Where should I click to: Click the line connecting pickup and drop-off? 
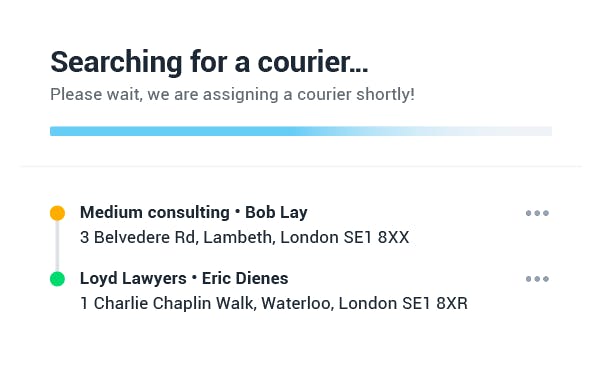[x=57, y=246]
